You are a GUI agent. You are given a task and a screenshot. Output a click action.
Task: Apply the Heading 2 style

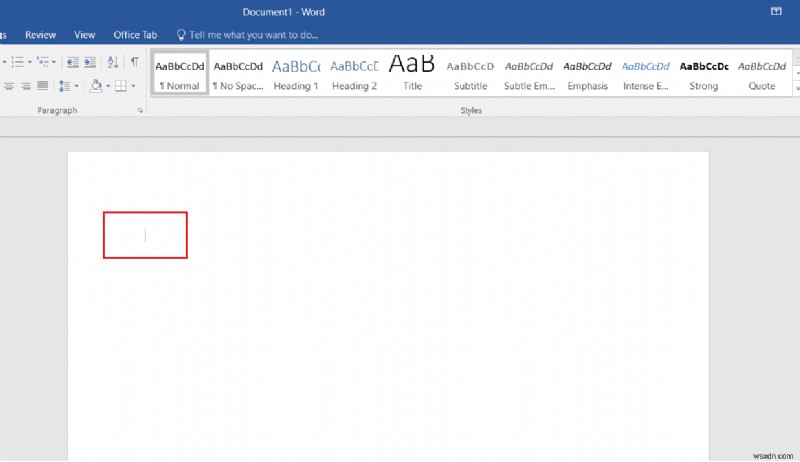(x=354, y=73)
